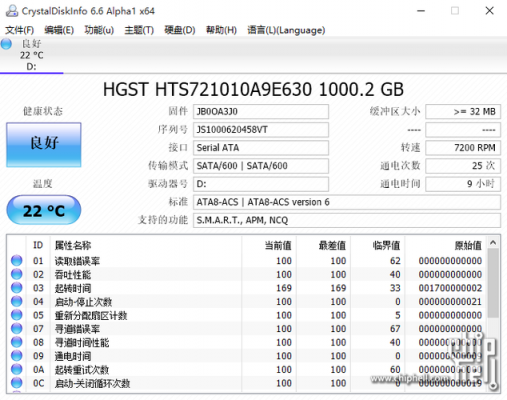Click the scrollbar up arrow of attribute list

[x=493, y=243]
